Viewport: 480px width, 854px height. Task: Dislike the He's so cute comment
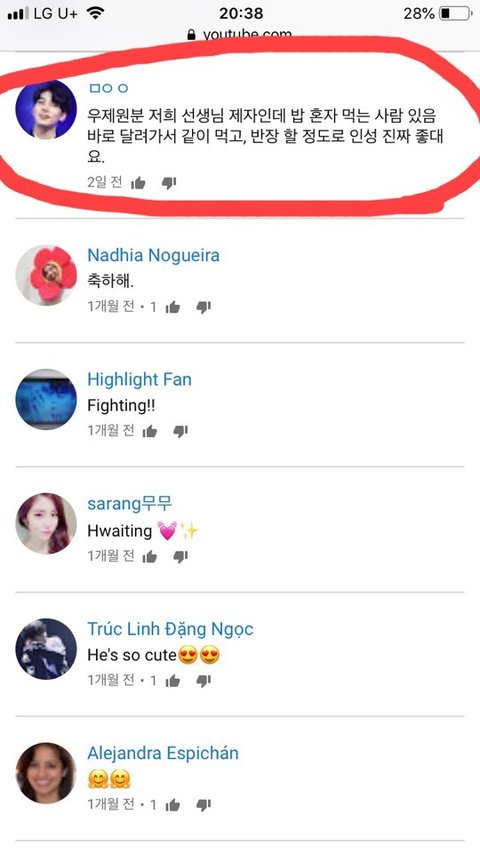(x=204, y=681)
